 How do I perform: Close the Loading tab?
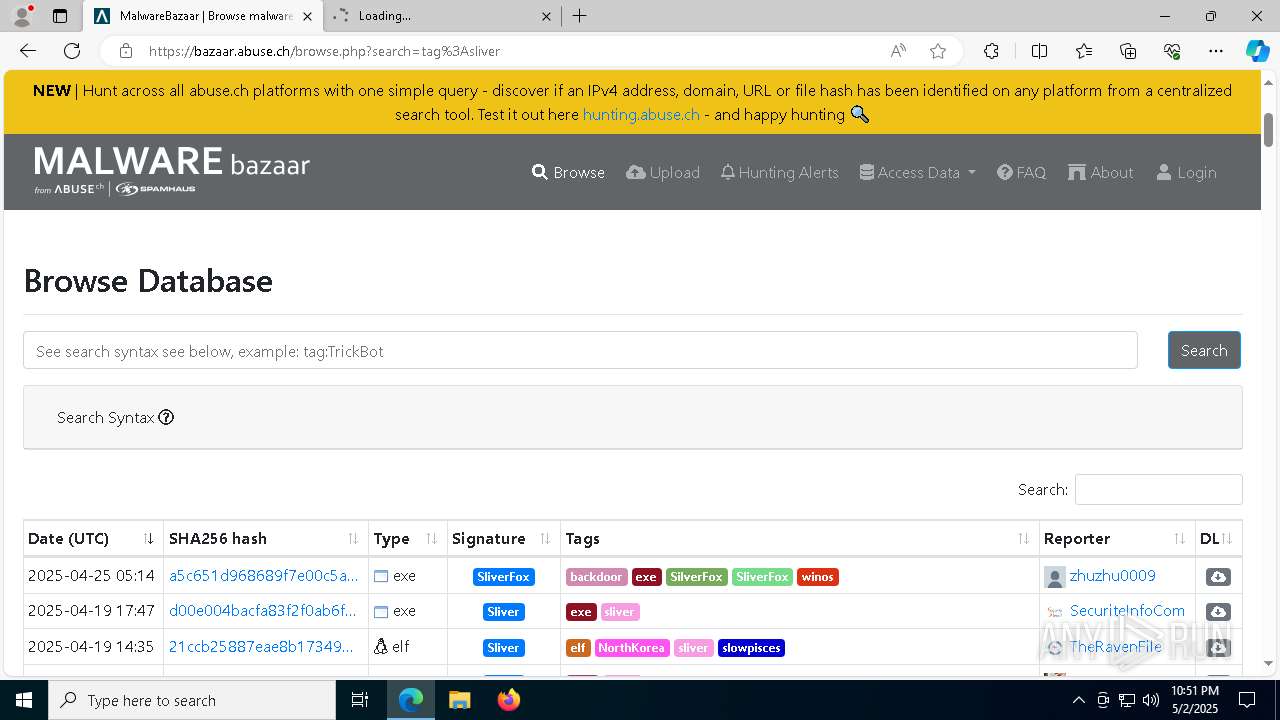tap(546, 16)
